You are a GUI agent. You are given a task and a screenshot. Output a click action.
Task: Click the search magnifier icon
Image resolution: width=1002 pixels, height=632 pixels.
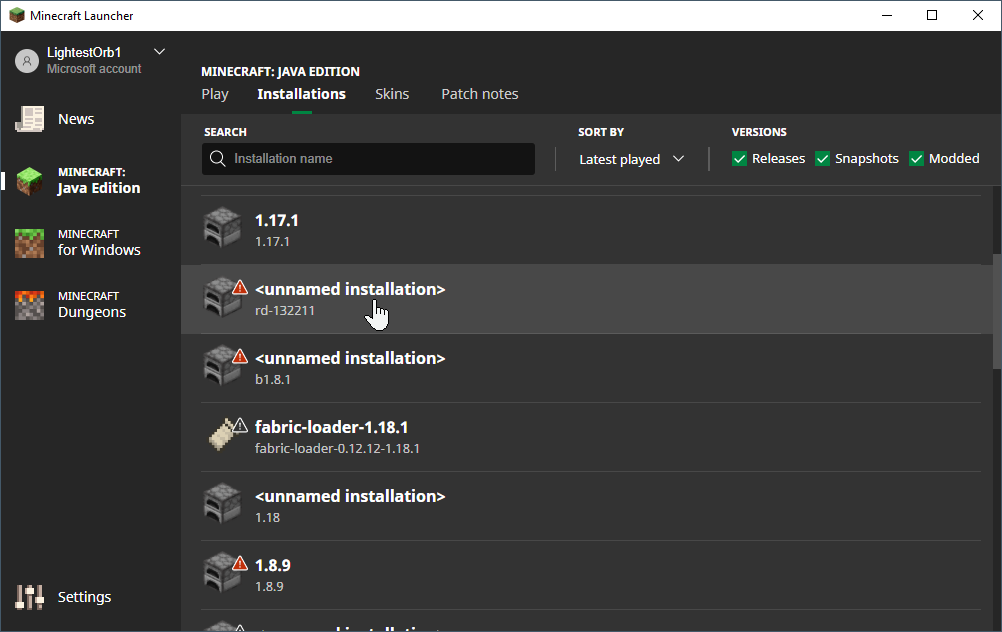tap(217, 158)
